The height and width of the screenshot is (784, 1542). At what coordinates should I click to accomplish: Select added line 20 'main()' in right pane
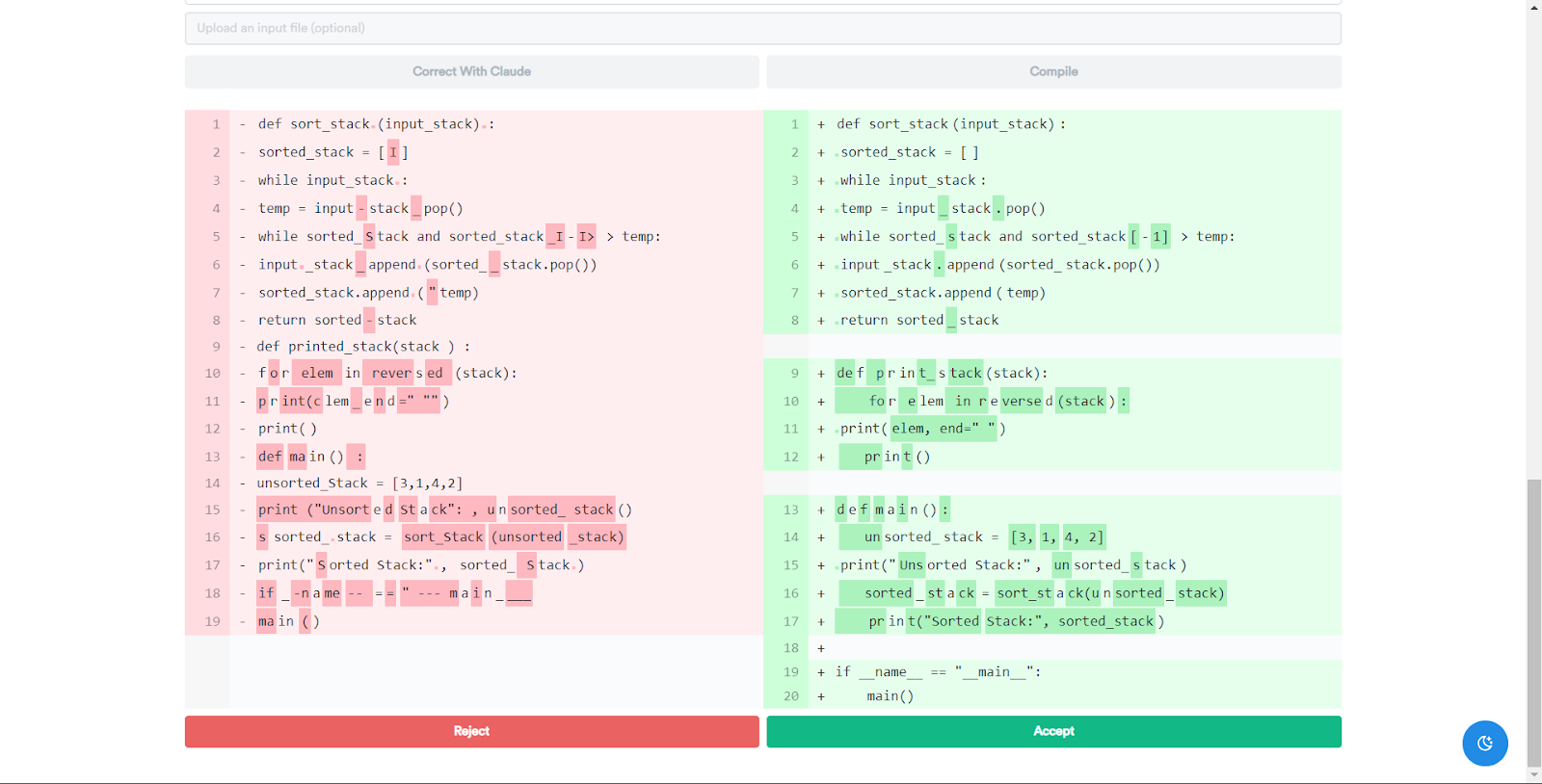point(890,696)
